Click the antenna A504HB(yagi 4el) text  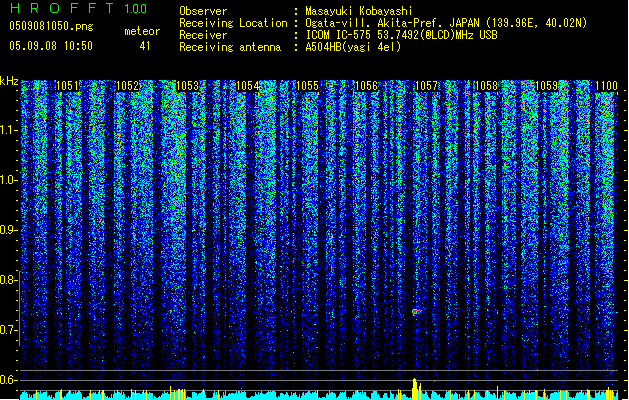point(353,47)
